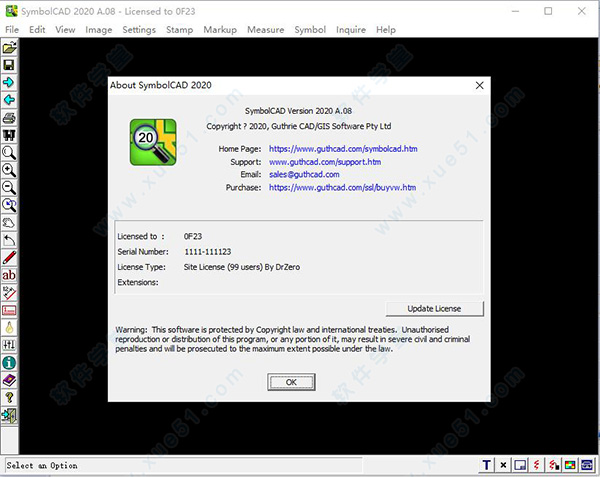
Task: Click the red pencil markup tool
Action: [x=9, y=257]
